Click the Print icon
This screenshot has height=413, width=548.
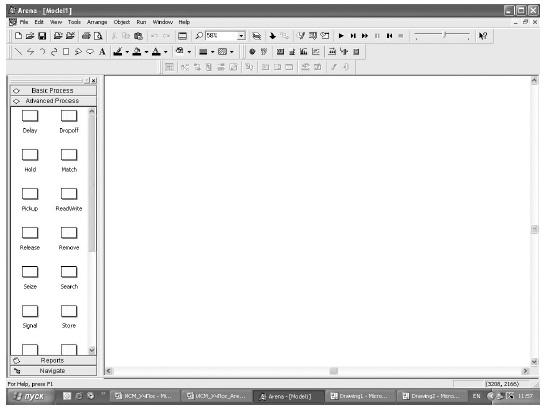click(x=86, y=36)
